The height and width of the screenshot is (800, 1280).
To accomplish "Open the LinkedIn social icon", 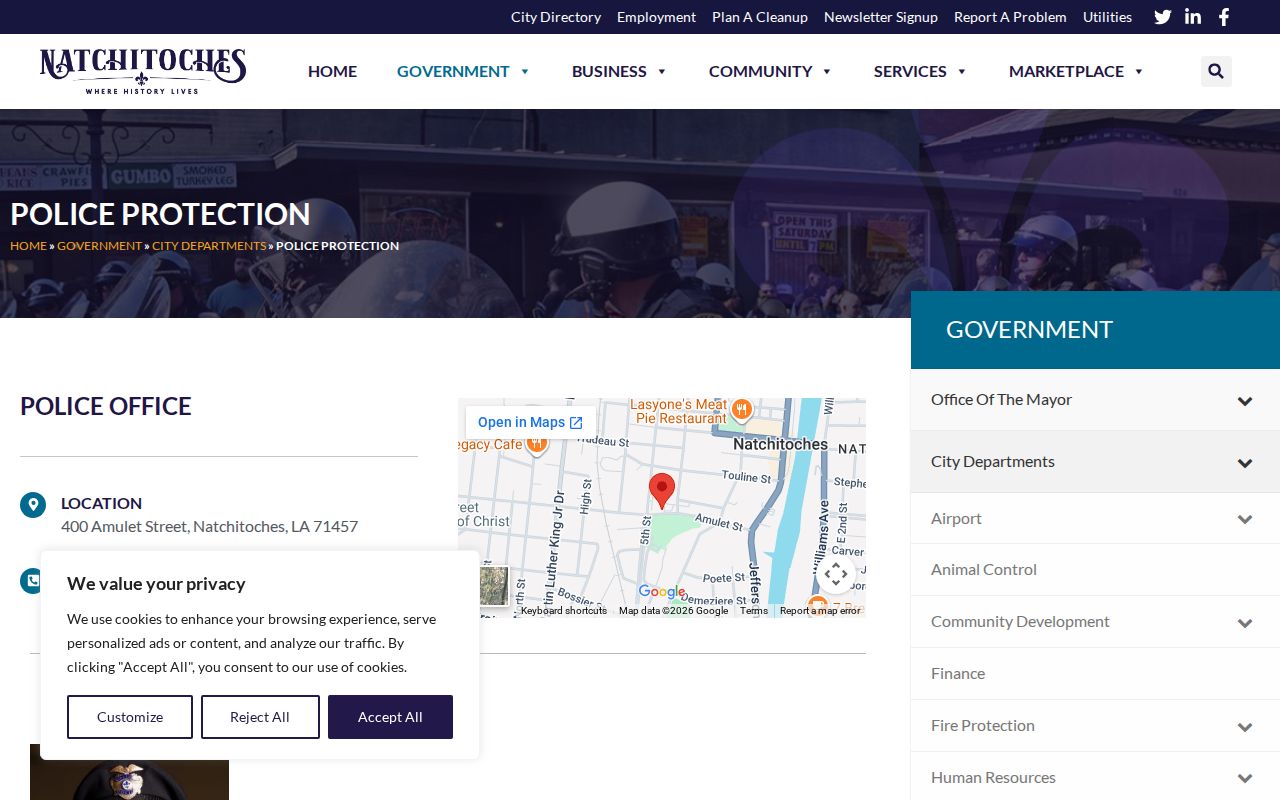I will pyautogui.click(x=1193, y=17).
